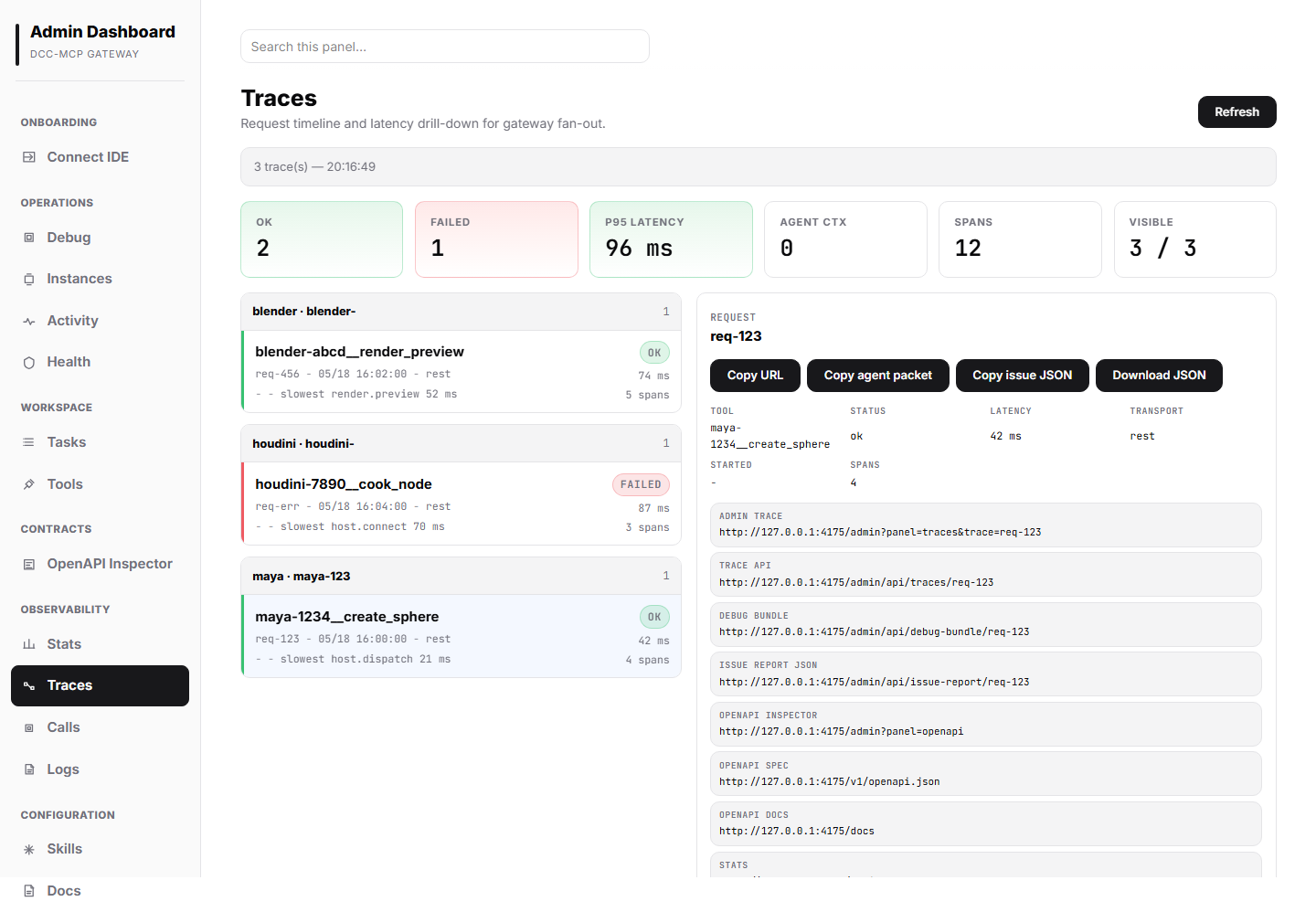
Task: Click the Spans count card
Action: click(1020, 239)
